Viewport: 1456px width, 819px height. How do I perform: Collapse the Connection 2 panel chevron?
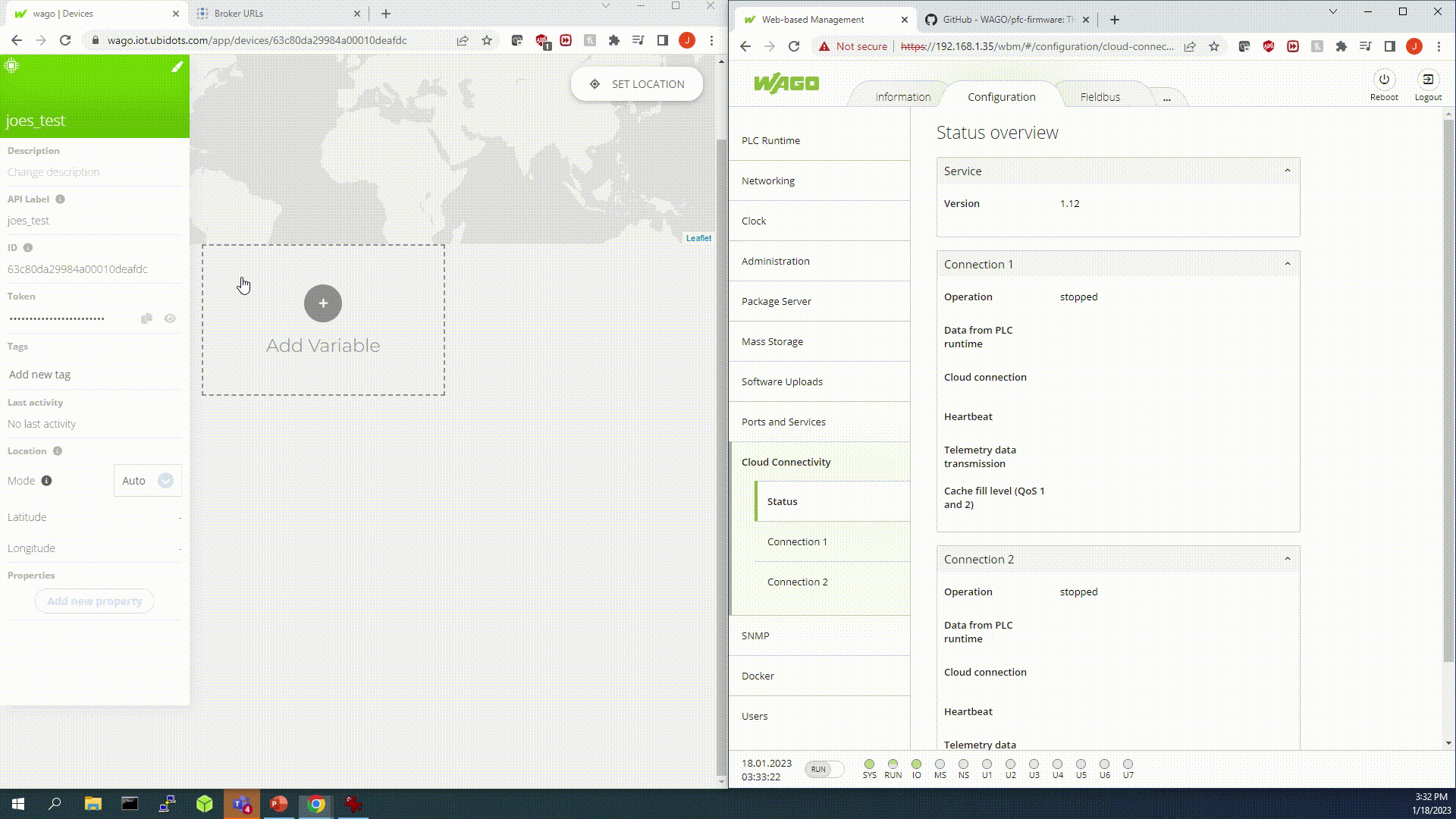pyautogui.click(x=1287, y=559)
